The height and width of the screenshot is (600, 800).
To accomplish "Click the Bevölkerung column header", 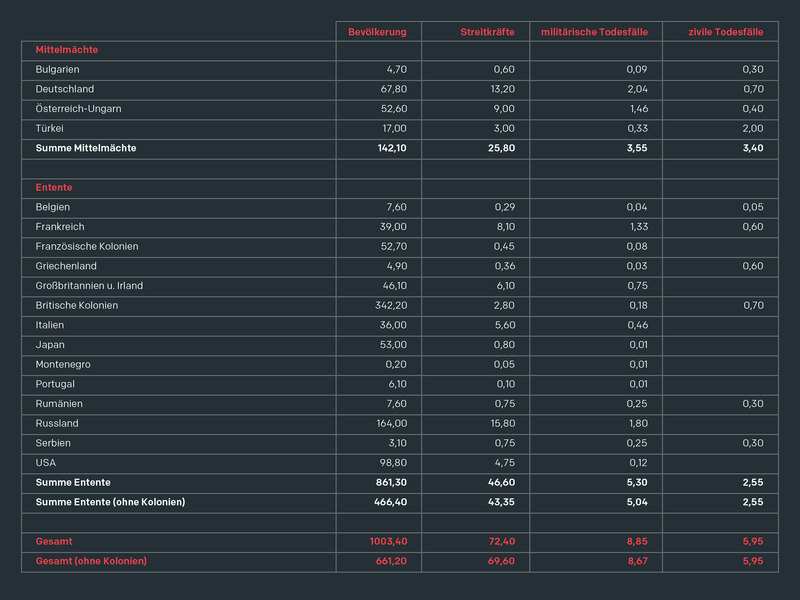I will tap(377, 32).
